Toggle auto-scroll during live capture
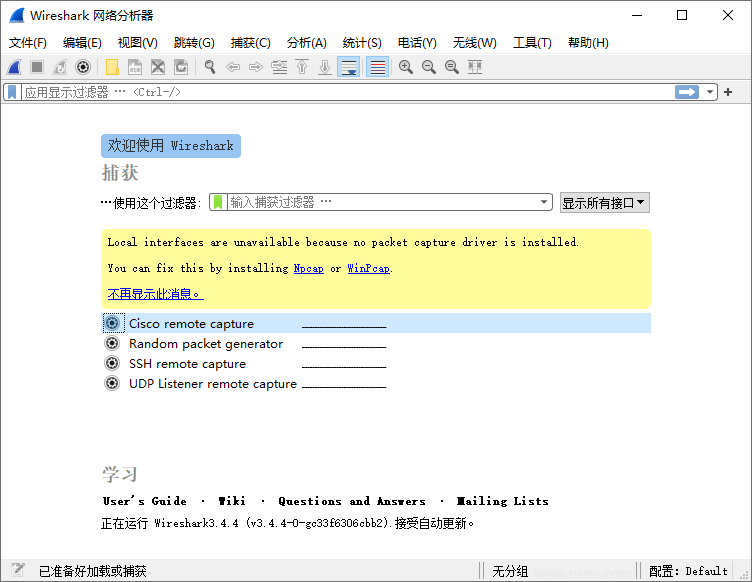The width and height of the screenshot is (752, 582). [349, 67]
